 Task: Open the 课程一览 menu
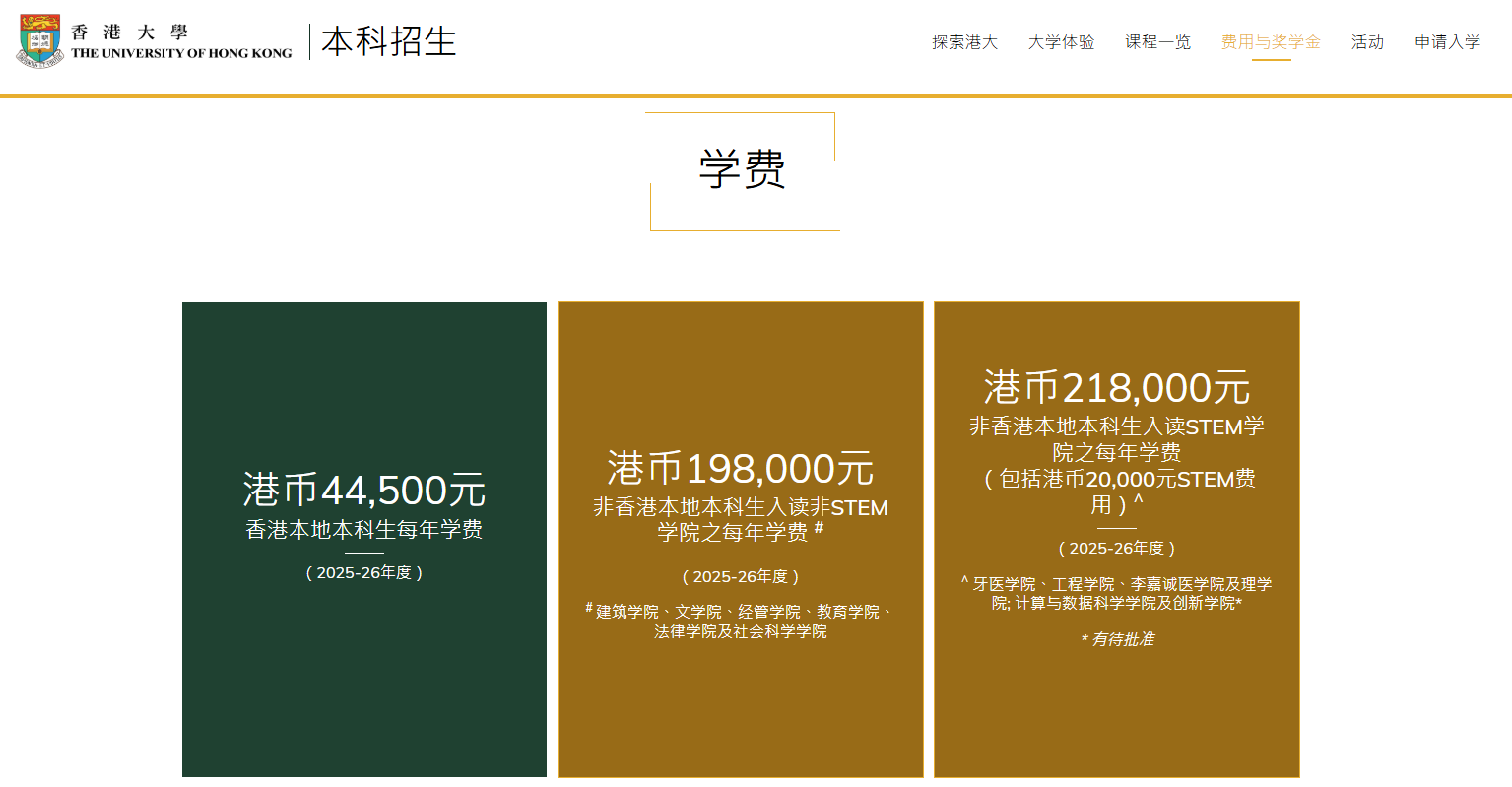click(1157, 42)
